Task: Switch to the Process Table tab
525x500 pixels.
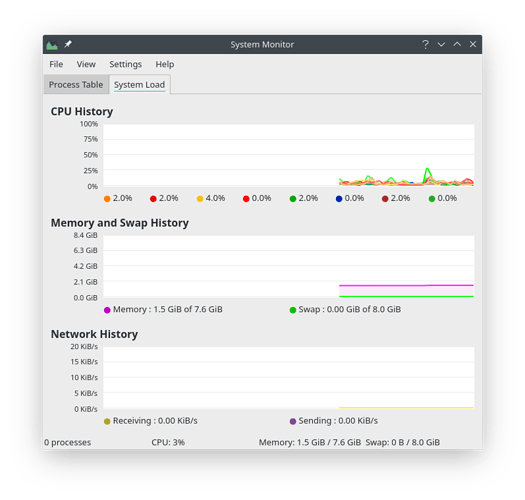Action: 76,84
